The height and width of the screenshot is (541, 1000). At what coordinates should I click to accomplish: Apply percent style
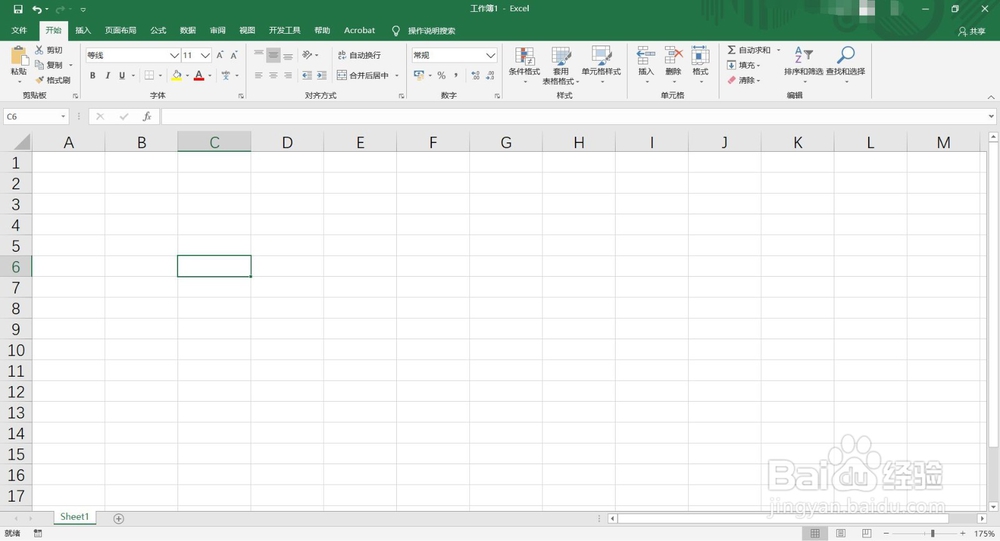[441, 75]
